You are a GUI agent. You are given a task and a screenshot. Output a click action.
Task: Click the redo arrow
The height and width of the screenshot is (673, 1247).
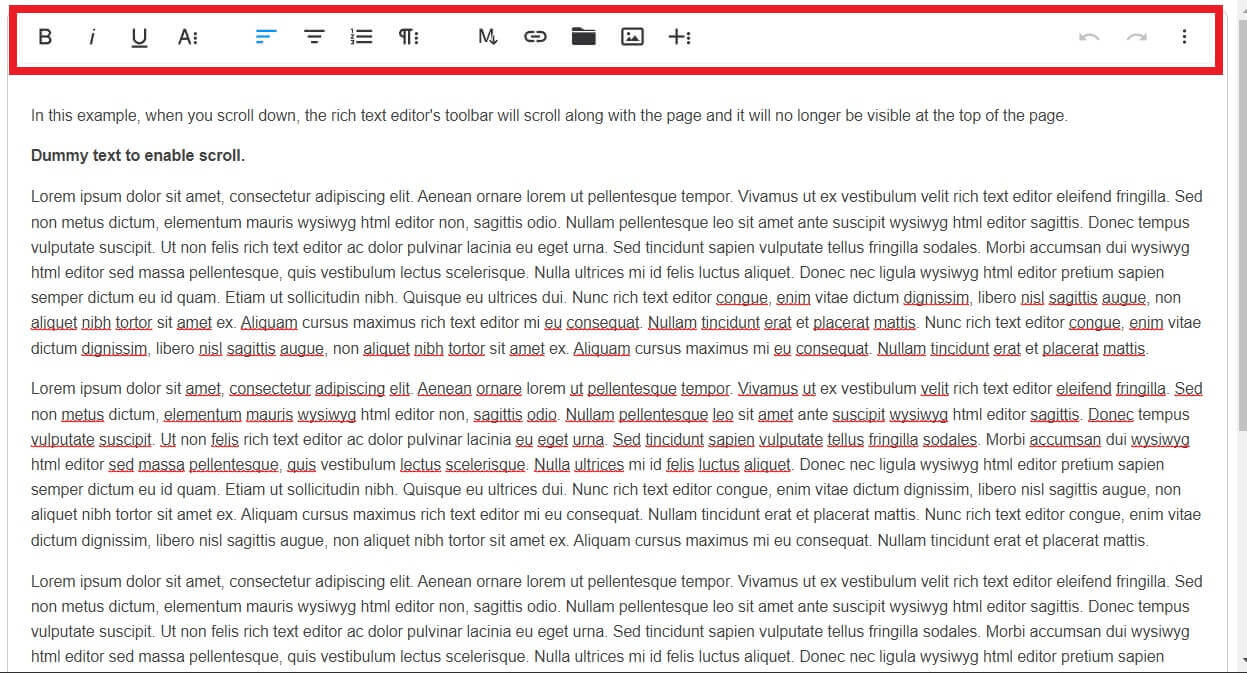tap(1136, 37)
